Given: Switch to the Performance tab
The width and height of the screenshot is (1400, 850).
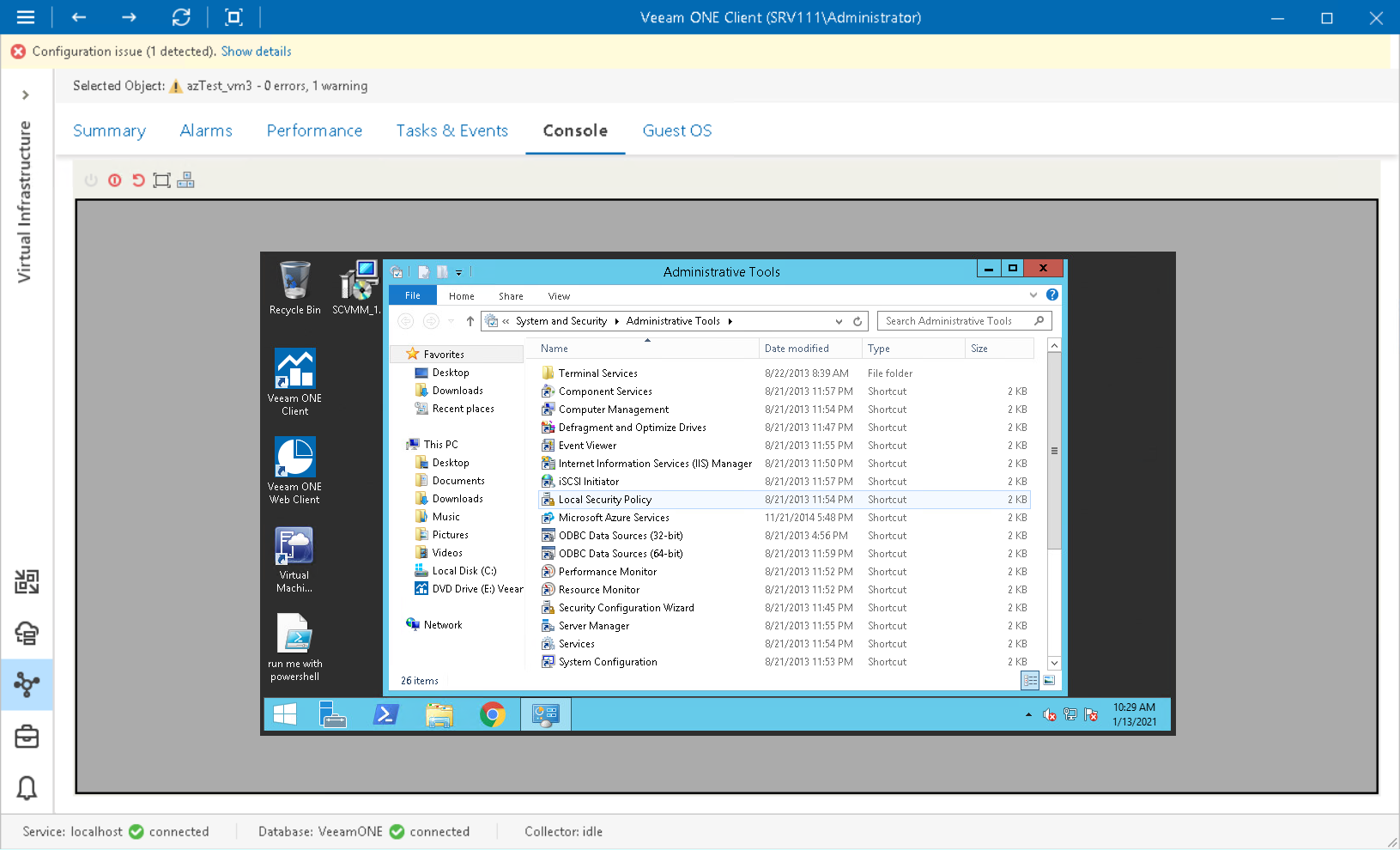Looking at the screenshot, I should 314,131.
